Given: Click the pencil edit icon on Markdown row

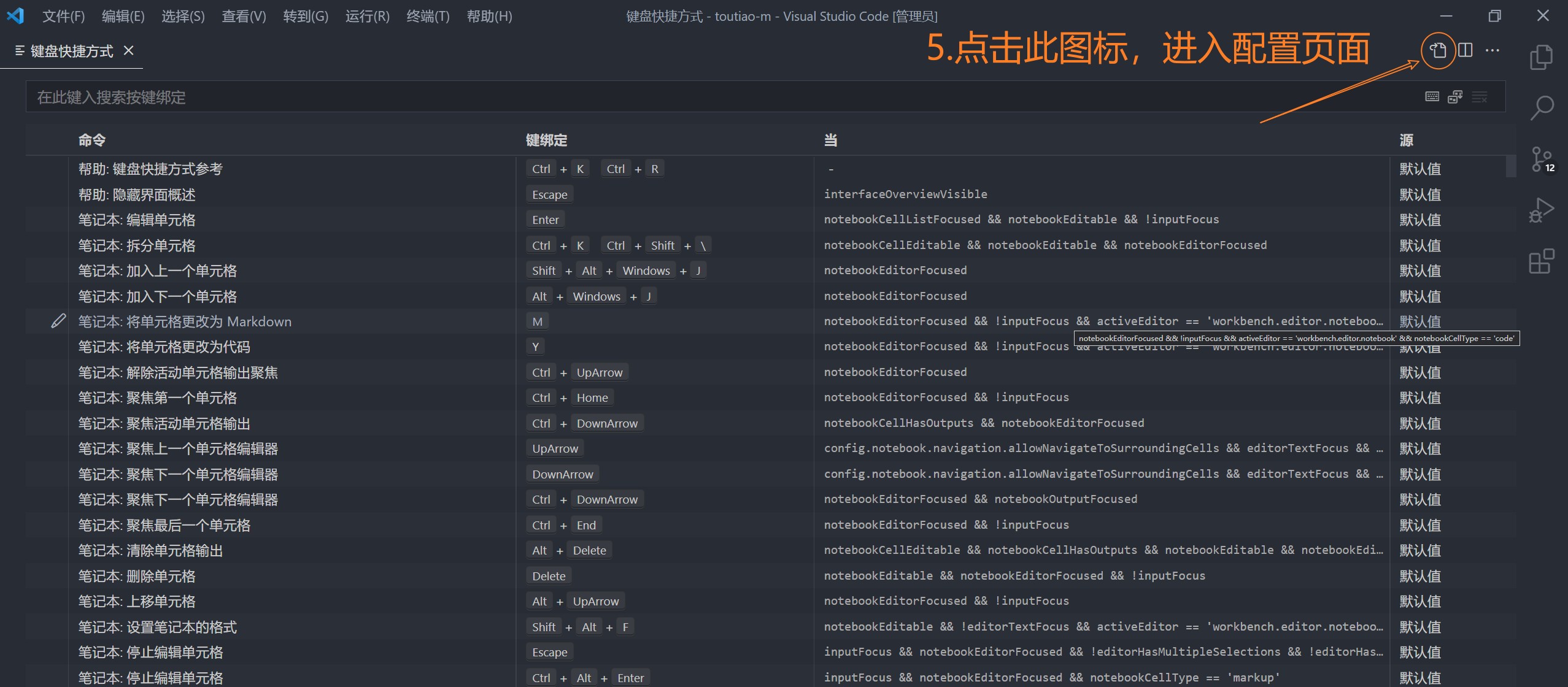Looking at the screenshot, I should tap(58, 321).
